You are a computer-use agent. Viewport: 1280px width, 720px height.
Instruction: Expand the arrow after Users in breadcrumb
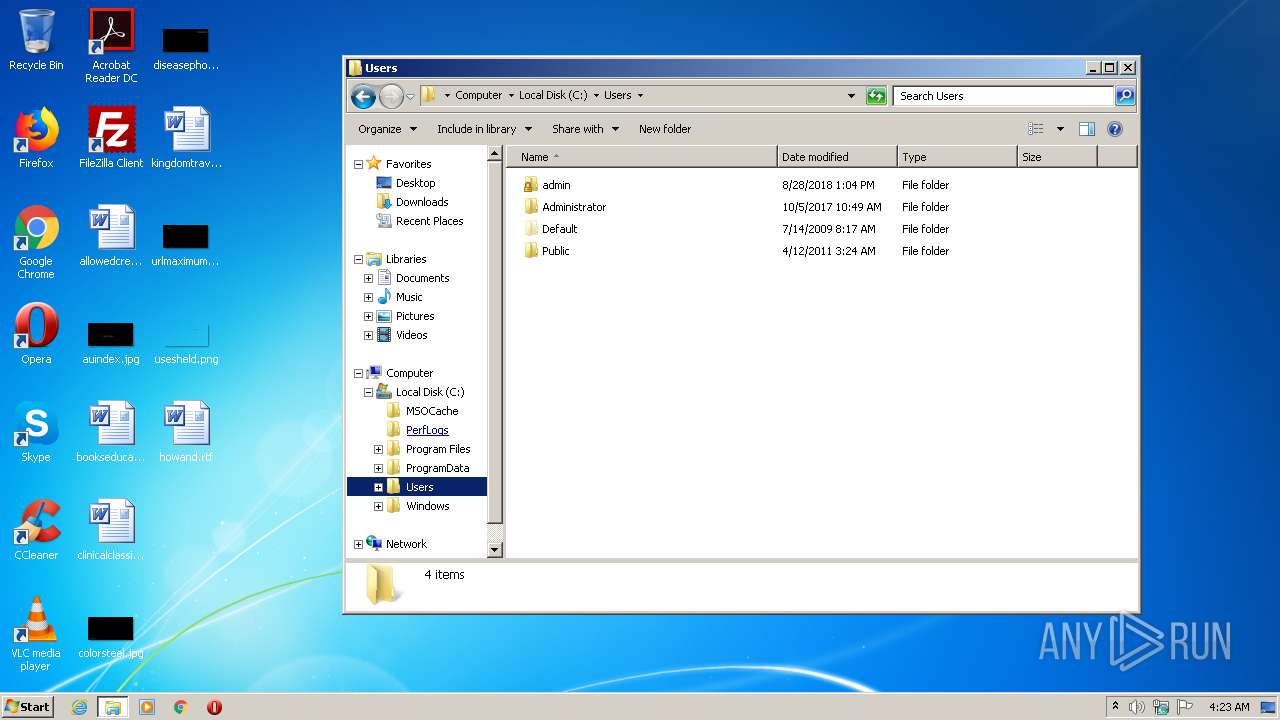pos(640,96)
